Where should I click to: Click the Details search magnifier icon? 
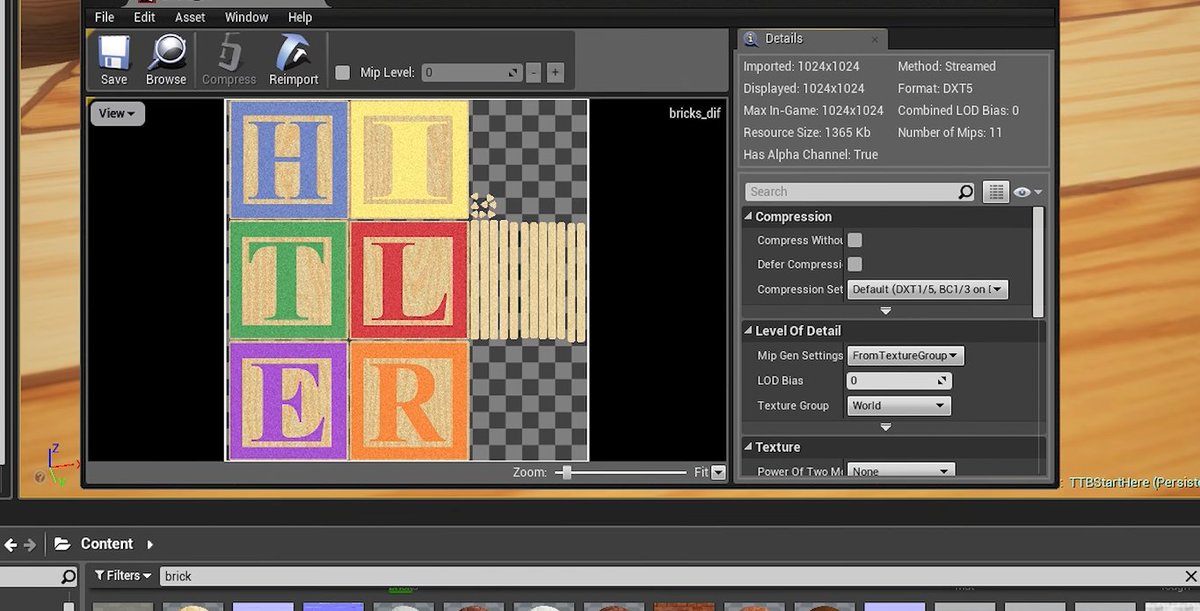pos(965,192)
